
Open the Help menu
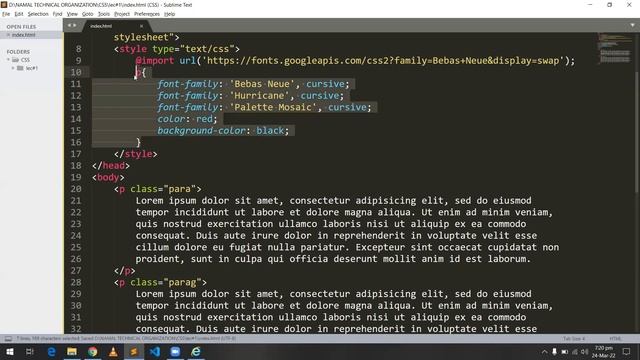click(169, 14)
